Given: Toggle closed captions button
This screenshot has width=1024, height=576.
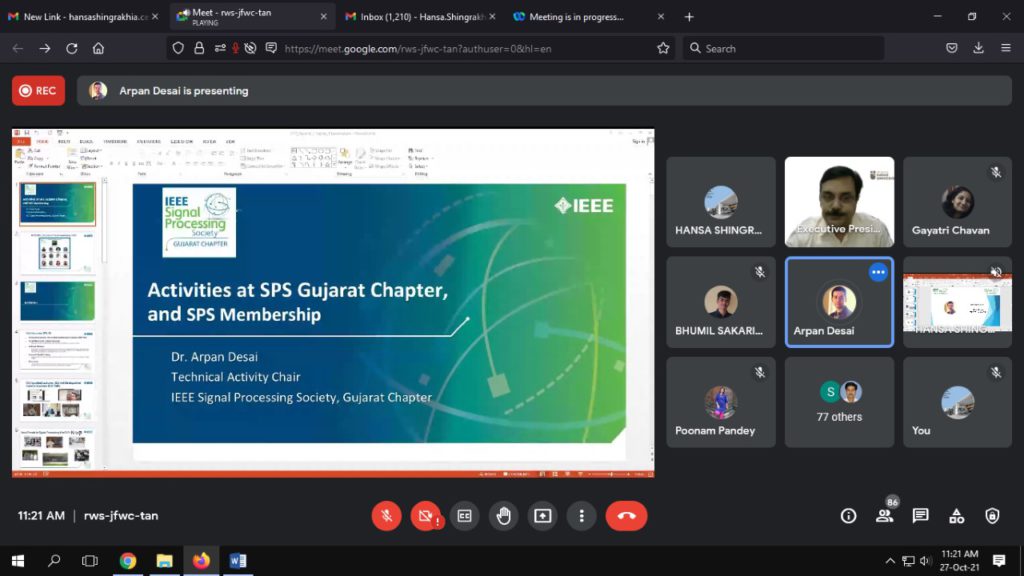Looking at the screenshot, I should [x=464, y=516].
